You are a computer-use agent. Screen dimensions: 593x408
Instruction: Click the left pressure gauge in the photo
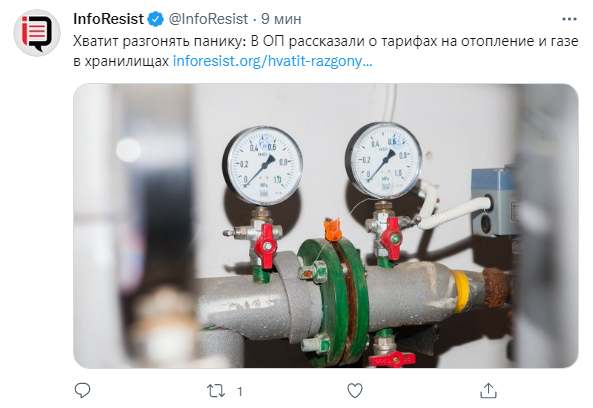point(263,166)
